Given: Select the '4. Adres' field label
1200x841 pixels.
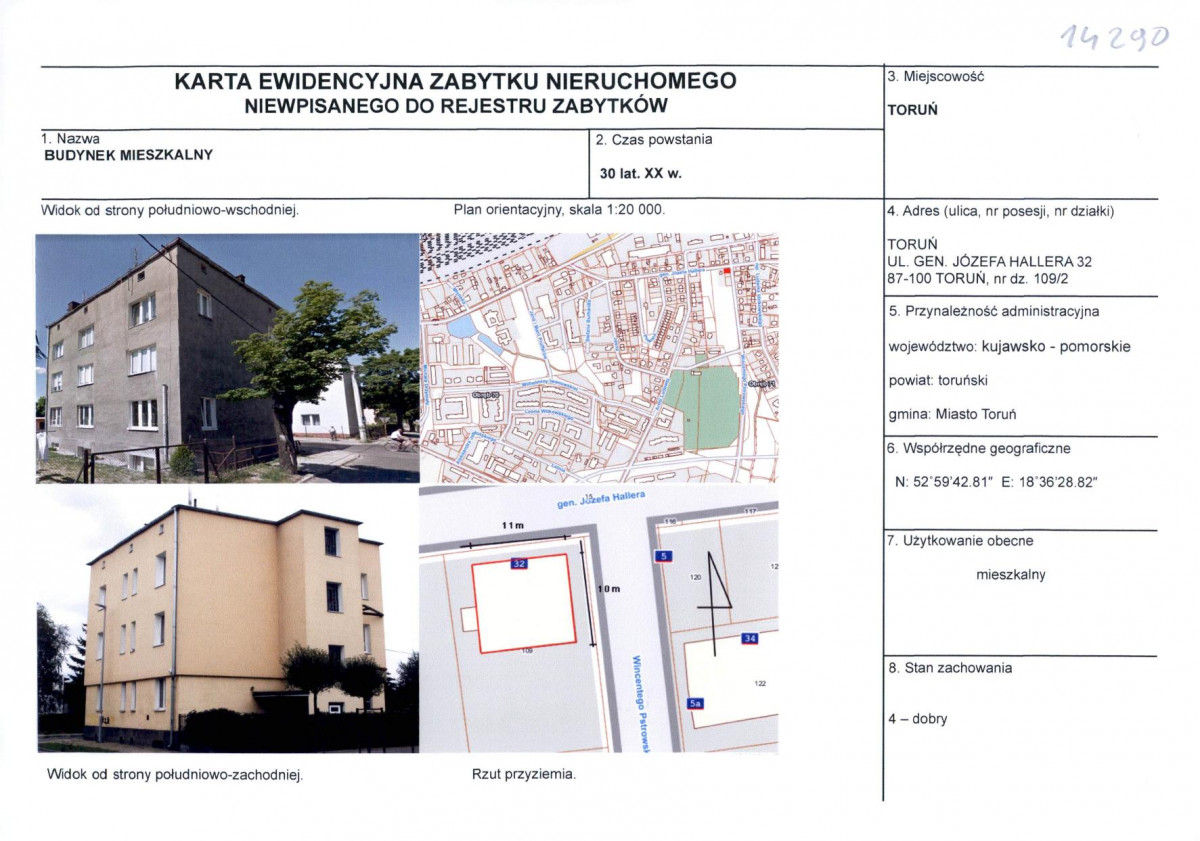Looking at the screenshot, I should (x=1000, y=212).
